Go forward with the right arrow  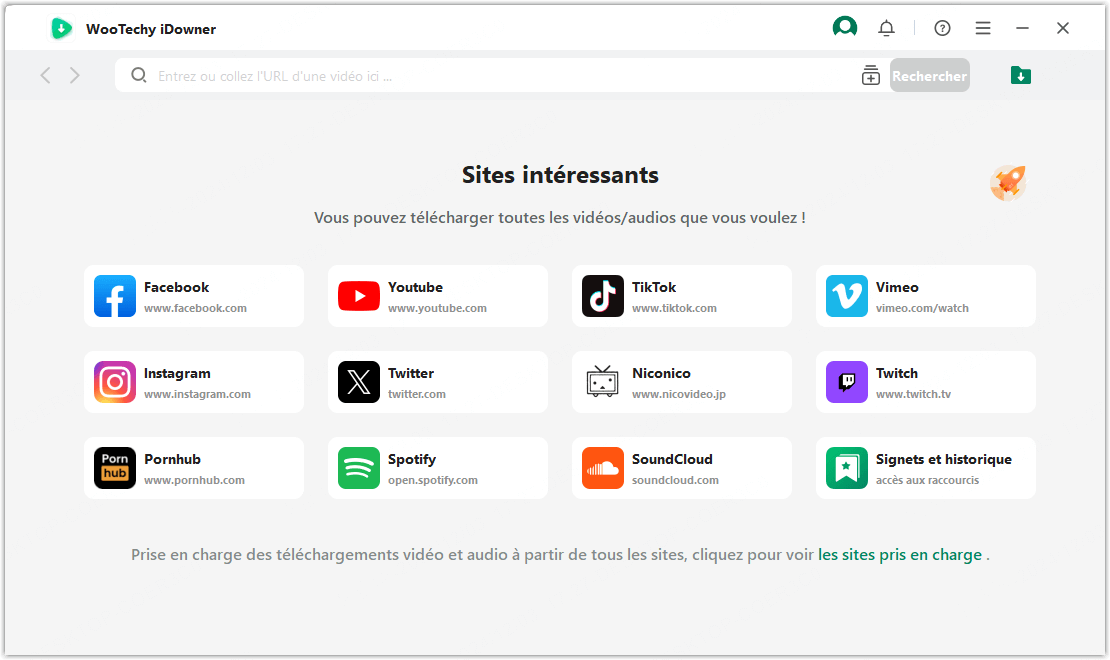tap(75, 75)
